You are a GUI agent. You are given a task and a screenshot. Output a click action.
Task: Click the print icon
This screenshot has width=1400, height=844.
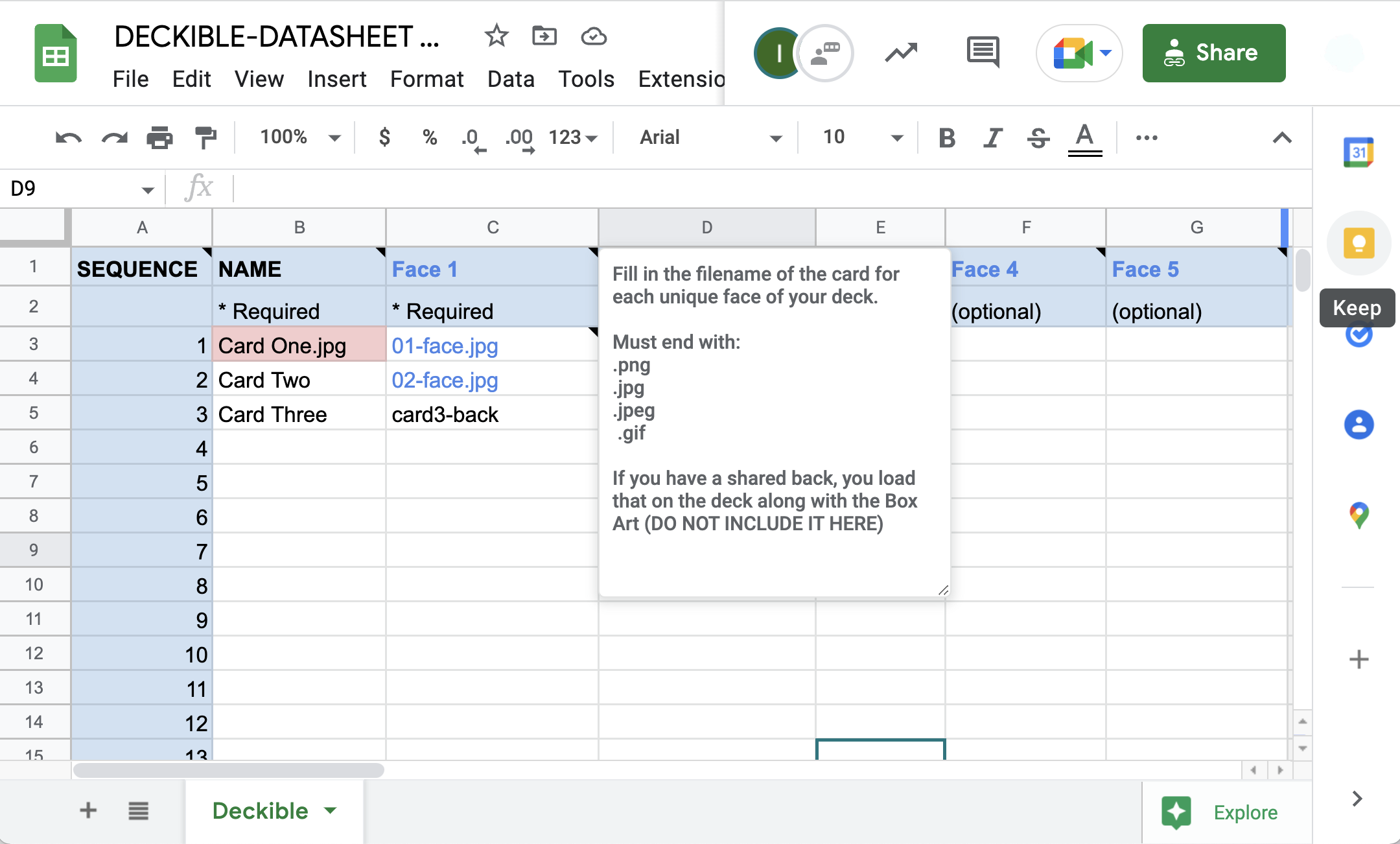(159, 137)
